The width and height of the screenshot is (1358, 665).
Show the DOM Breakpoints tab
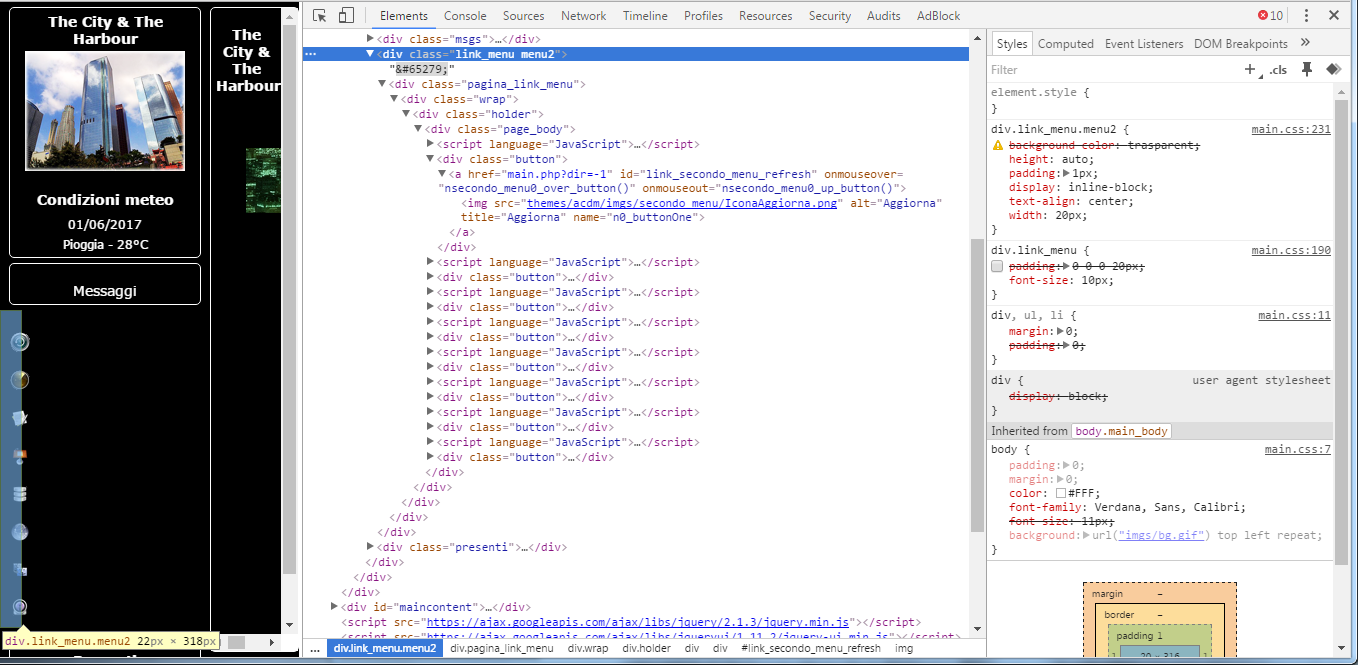[x=1241, y=44]
